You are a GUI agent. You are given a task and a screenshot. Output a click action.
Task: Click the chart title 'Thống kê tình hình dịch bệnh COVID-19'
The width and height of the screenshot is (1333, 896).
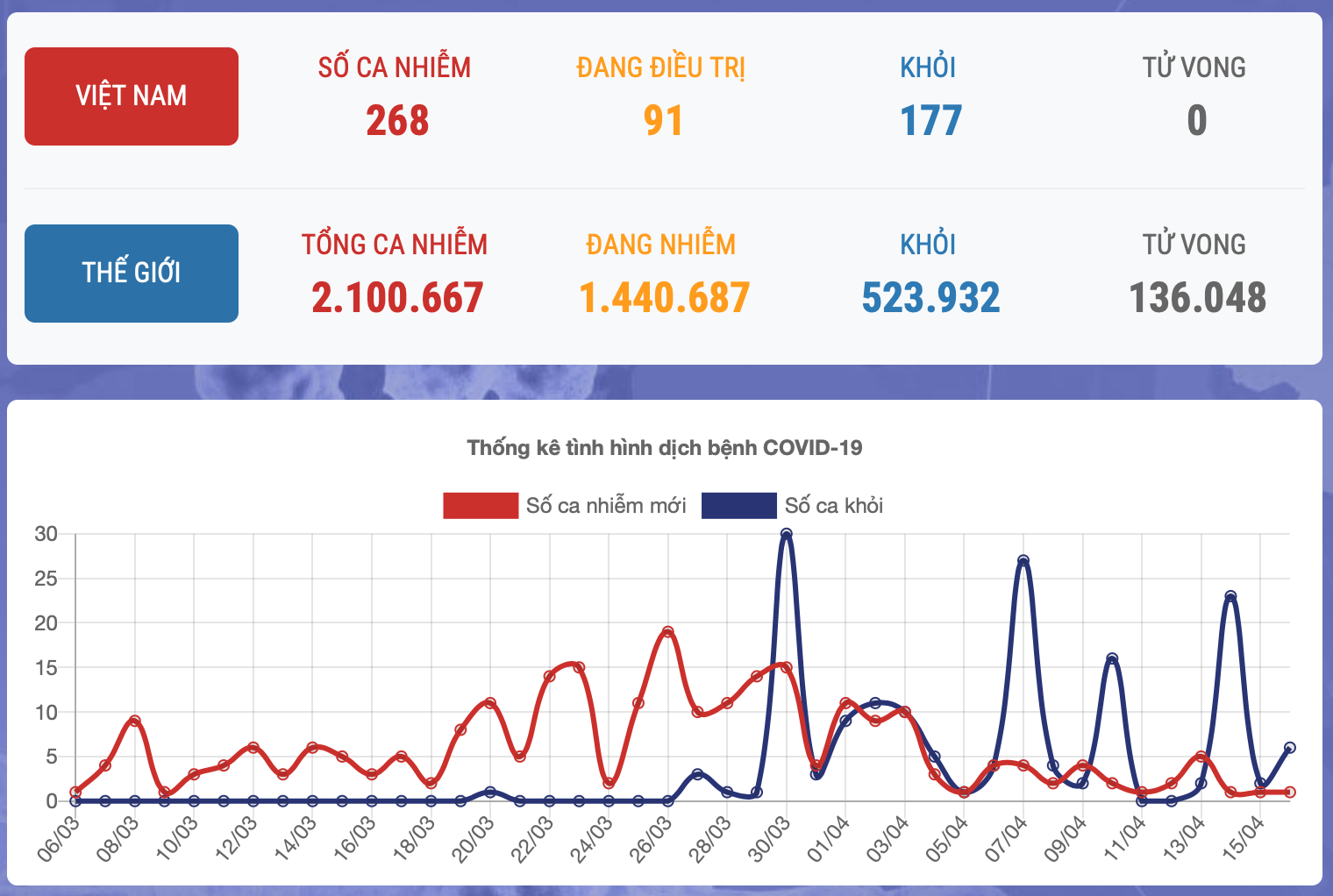point(665,448)
